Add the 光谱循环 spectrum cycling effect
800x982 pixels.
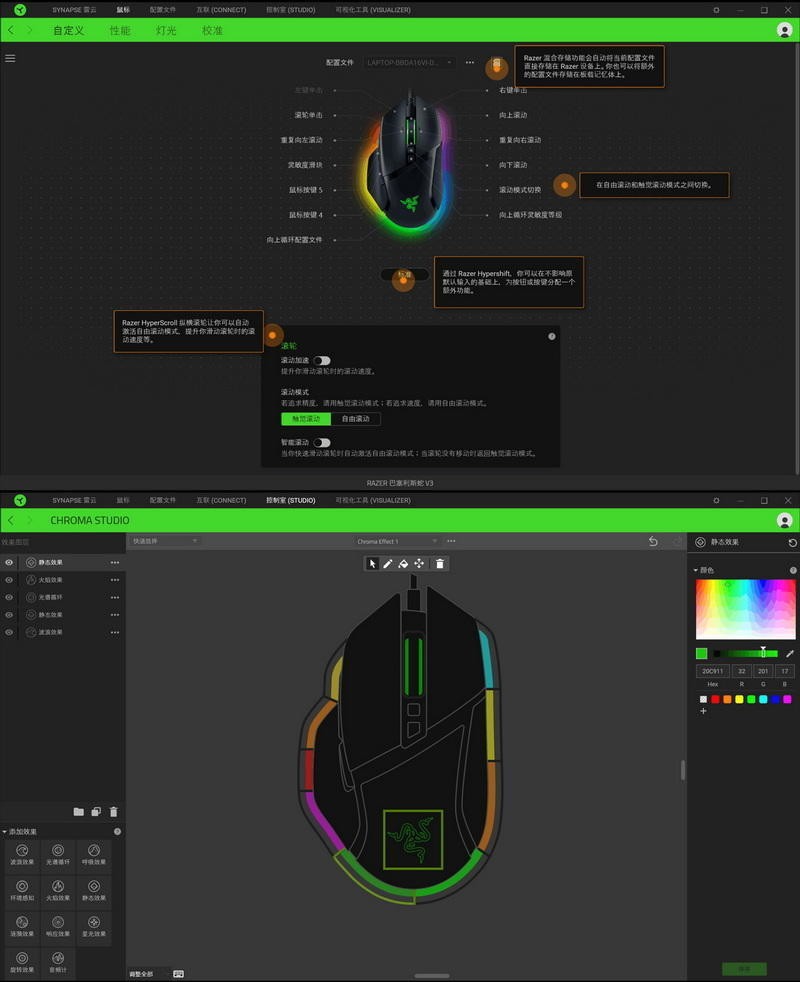(58, 855)
